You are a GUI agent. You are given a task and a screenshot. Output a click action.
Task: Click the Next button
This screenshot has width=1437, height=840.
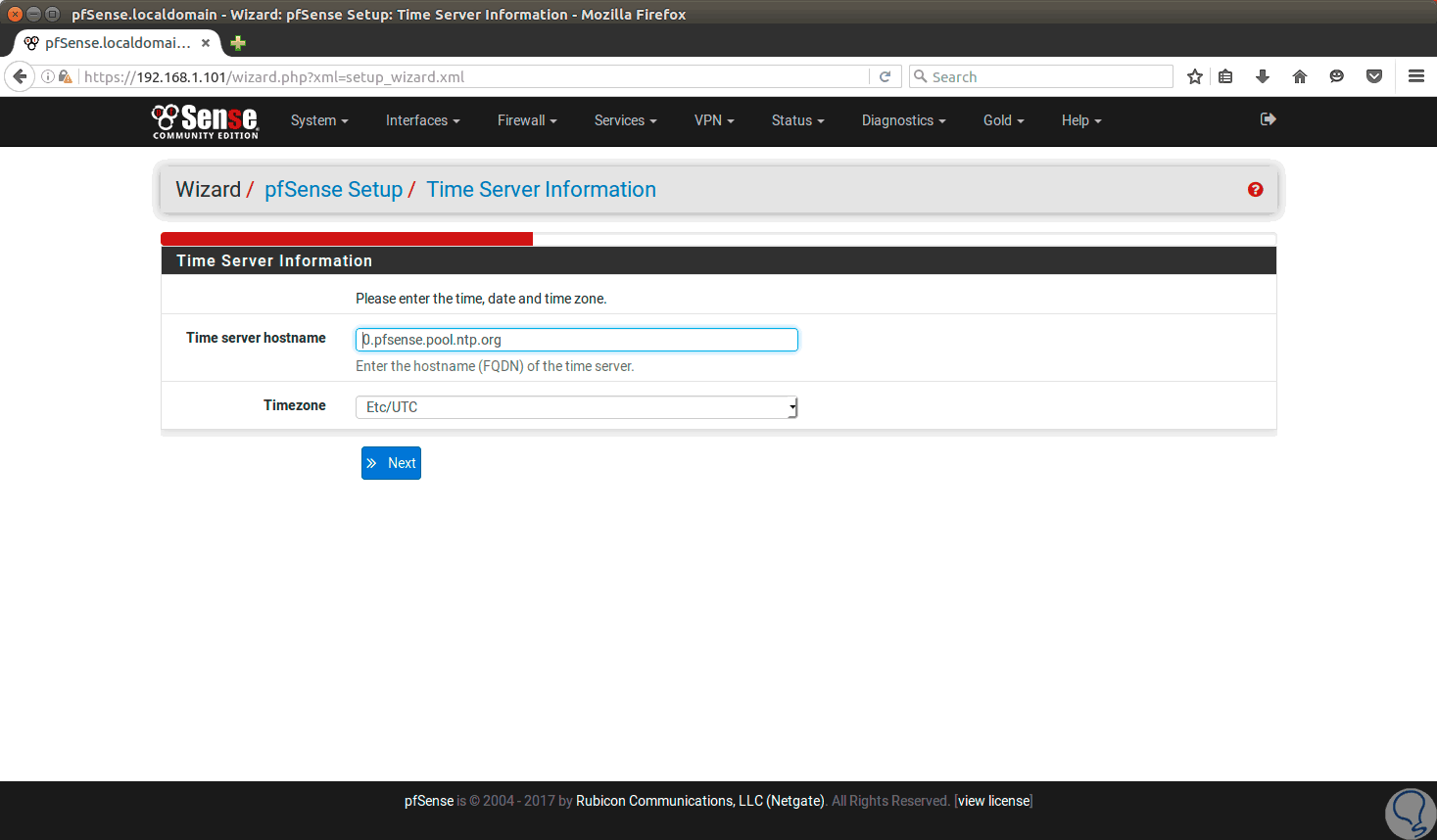[391, 463]
